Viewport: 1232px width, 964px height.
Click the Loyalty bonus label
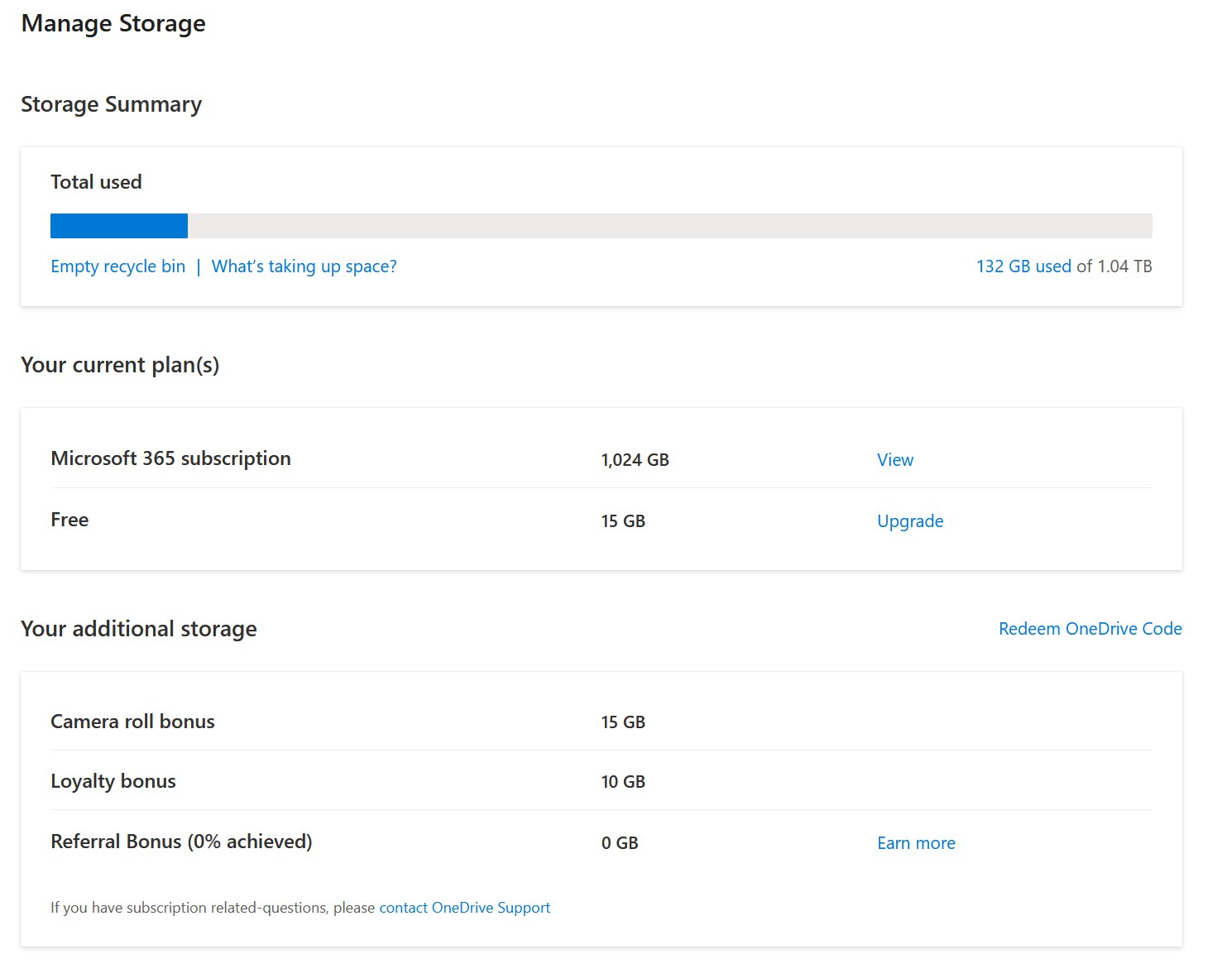(x=113, y=781)
